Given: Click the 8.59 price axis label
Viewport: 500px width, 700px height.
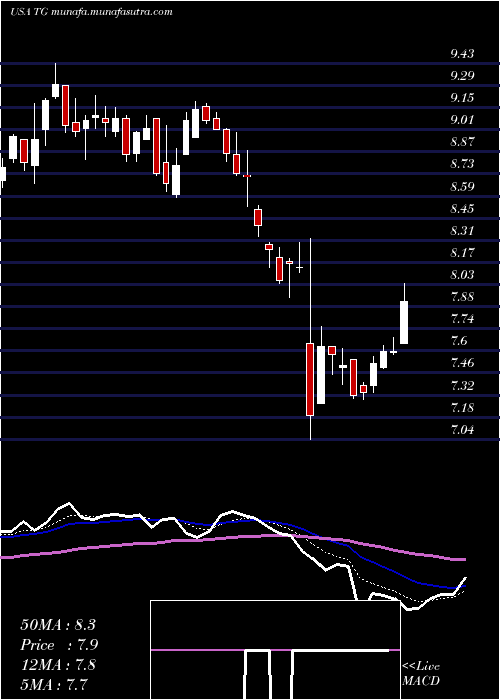Looking at the screenshot, I should click(462, 187).
